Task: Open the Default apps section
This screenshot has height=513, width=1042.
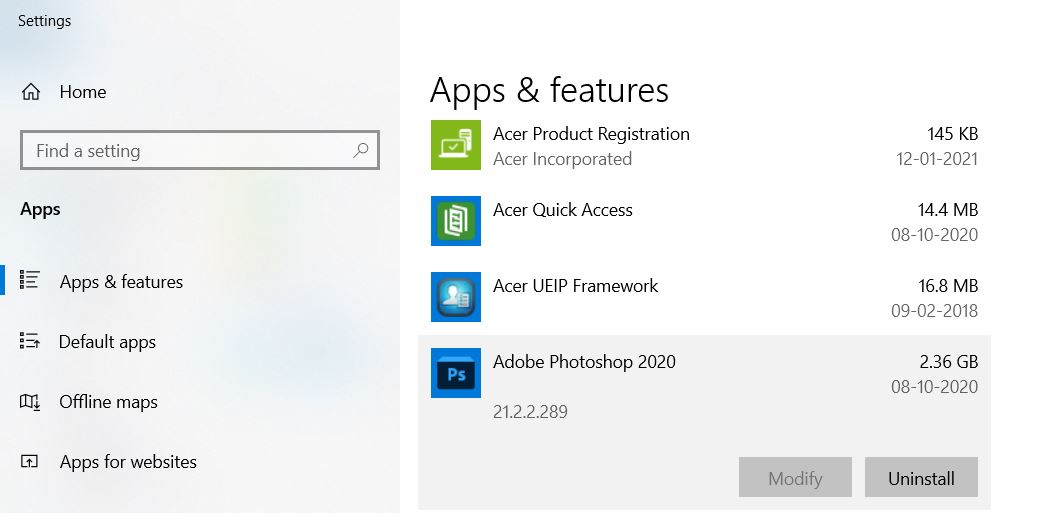Action: (x=108, y=342)
